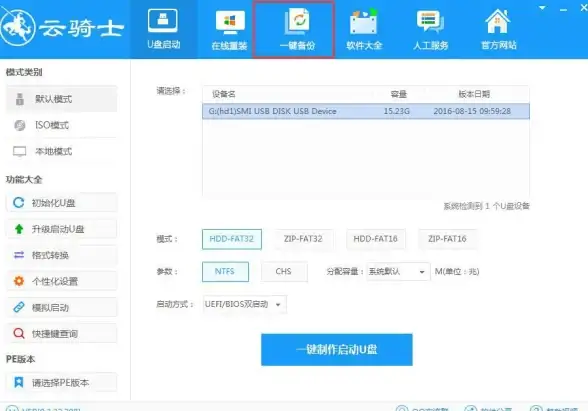Click the 一键制作启动U盘 button
The height and width of the screenshot is (411, 588).
337,350
